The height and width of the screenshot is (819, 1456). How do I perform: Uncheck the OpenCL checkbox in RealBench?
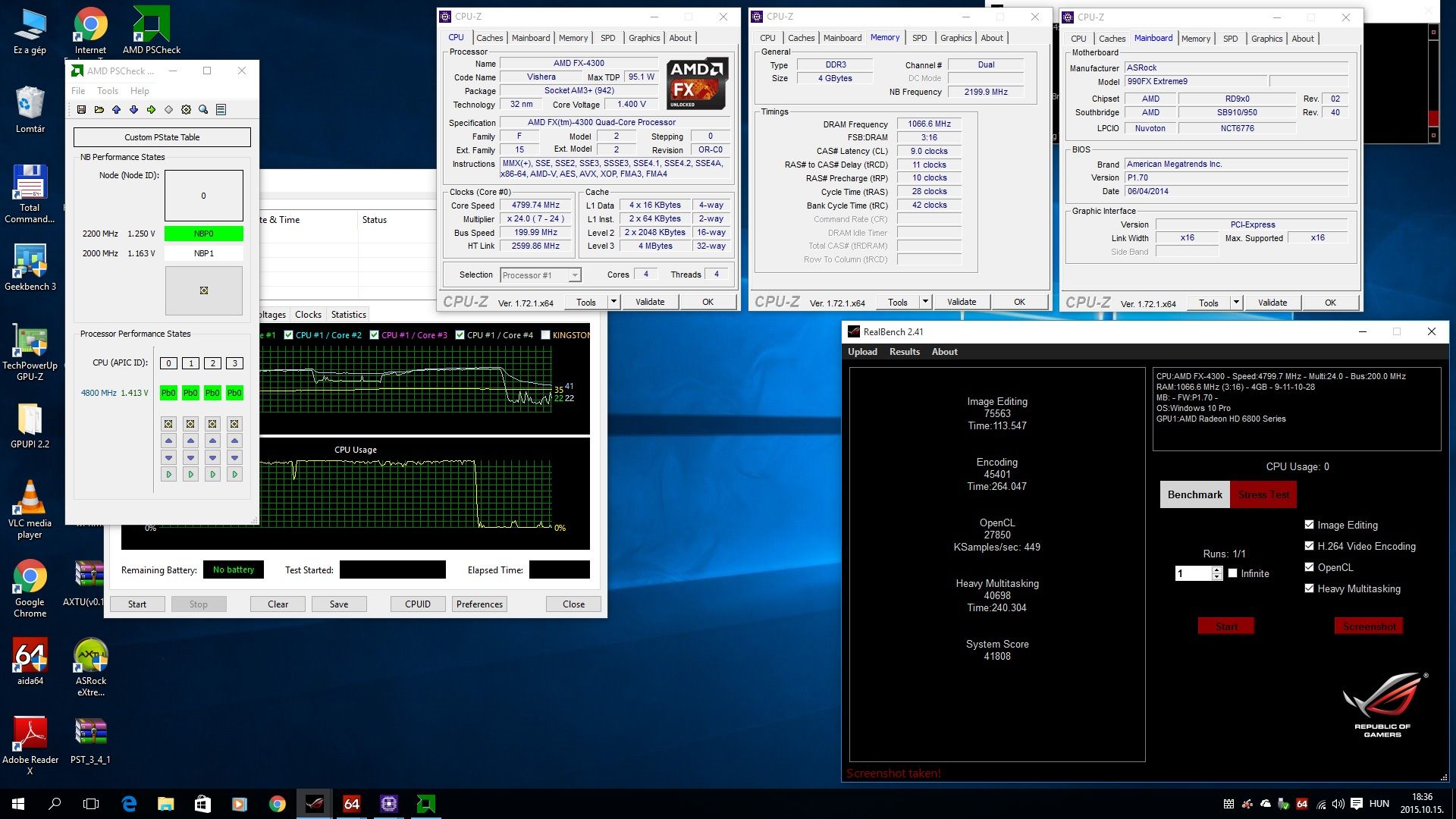(1309, 567)
